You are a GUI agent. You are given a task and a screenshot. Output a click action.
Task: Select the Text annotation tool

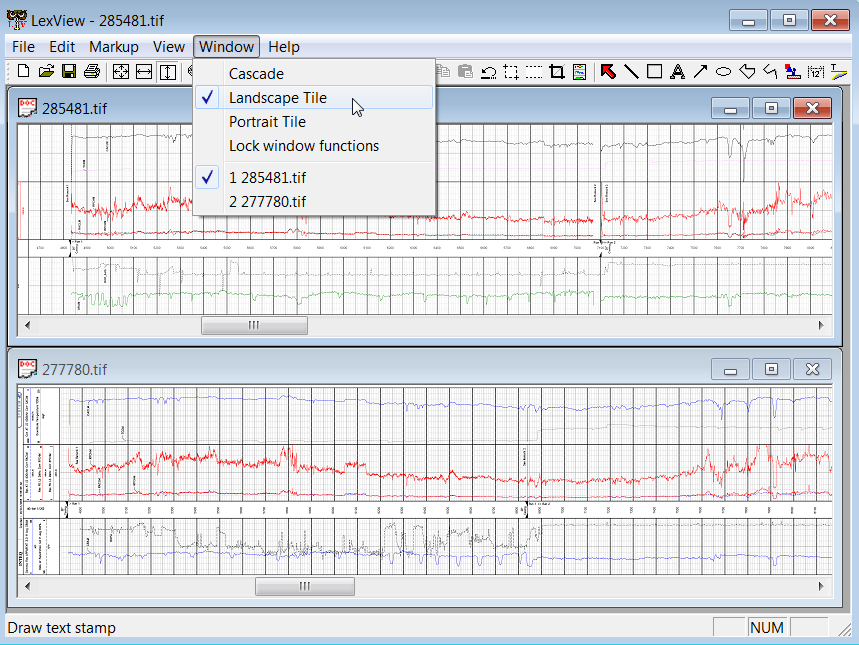[x=678, y=72]
